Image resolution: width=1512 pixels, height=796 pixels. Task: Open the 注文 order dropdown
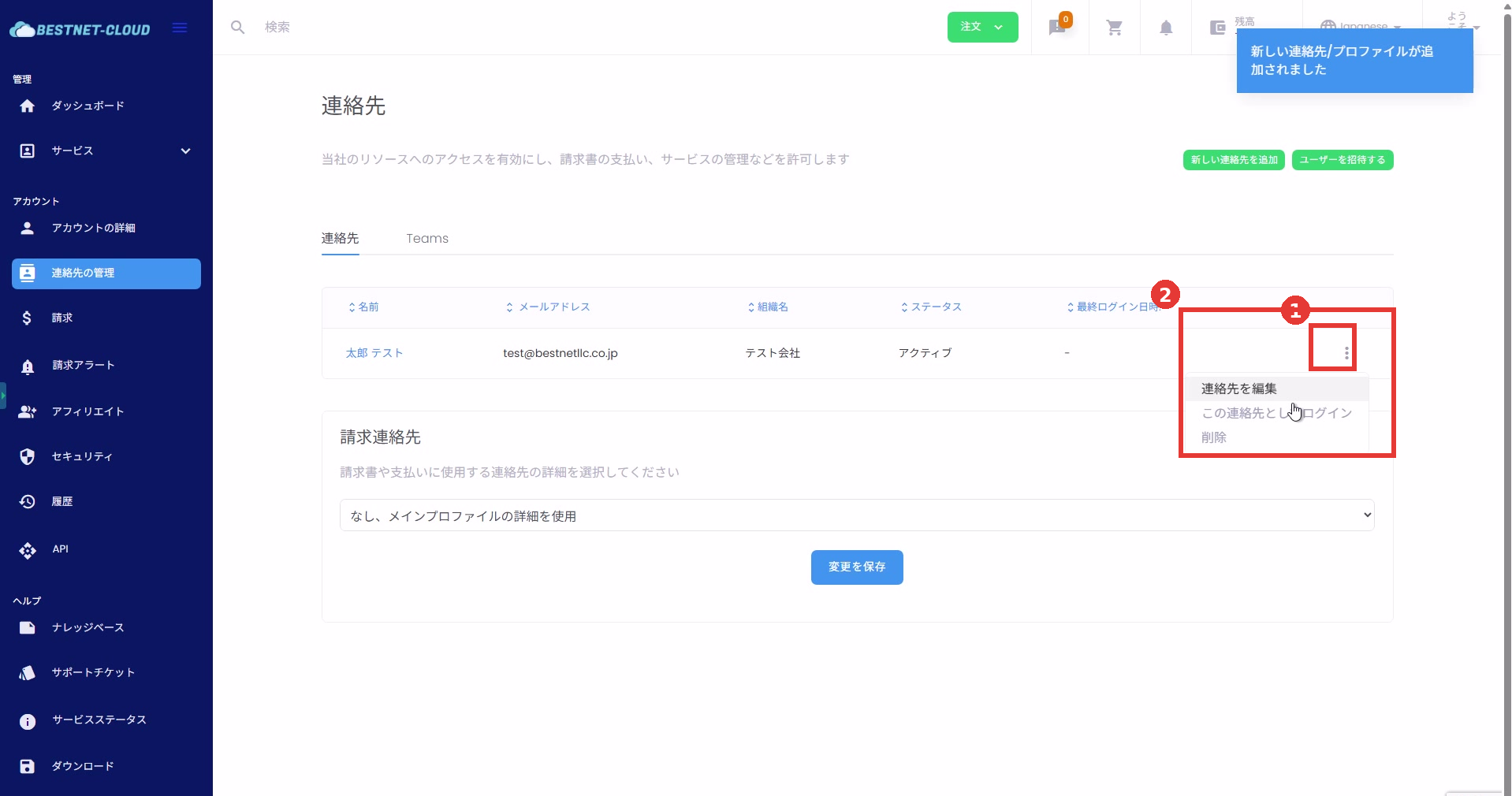click(982, 27)
